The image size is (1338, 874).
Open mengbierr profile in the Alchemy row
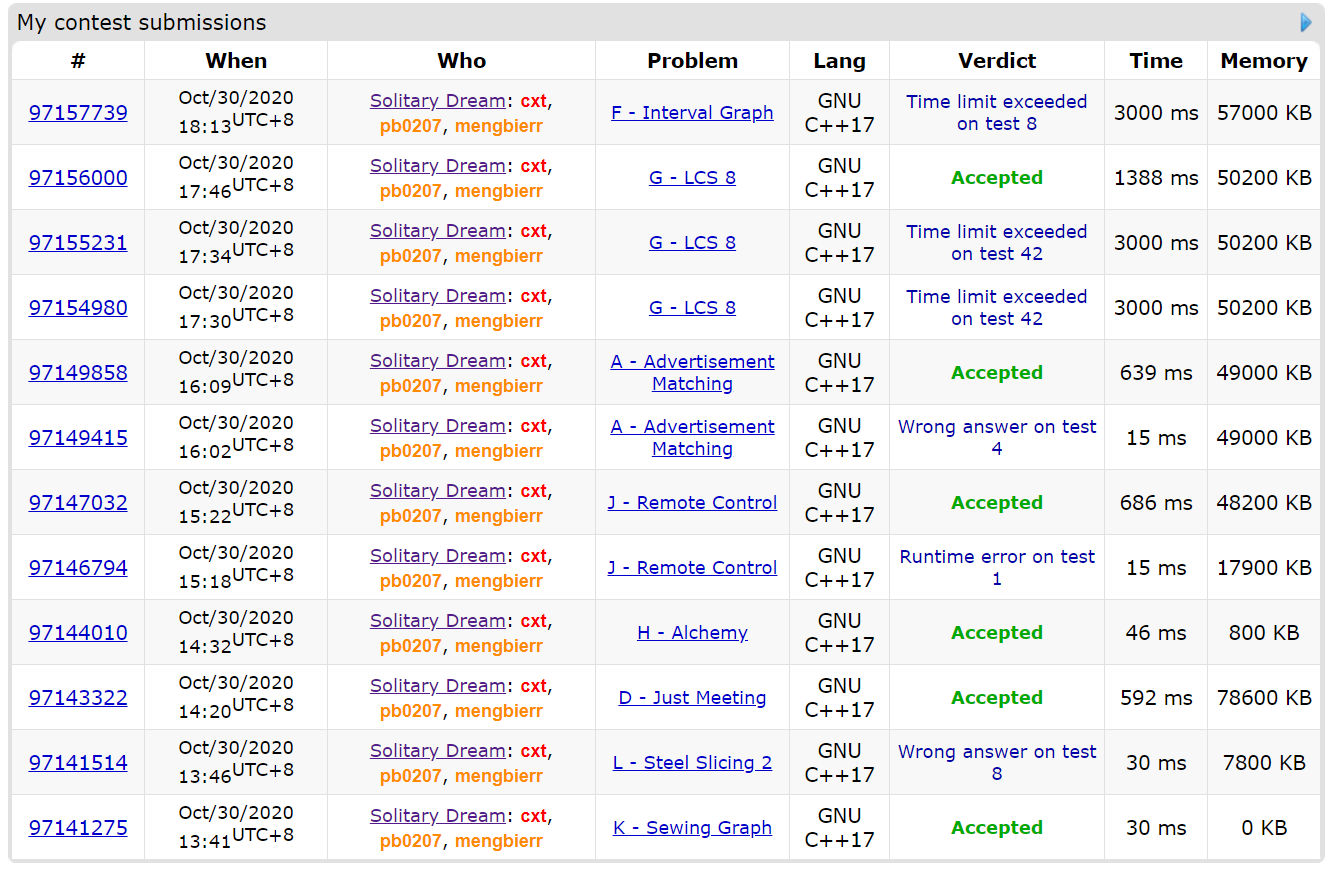[498, 646]
